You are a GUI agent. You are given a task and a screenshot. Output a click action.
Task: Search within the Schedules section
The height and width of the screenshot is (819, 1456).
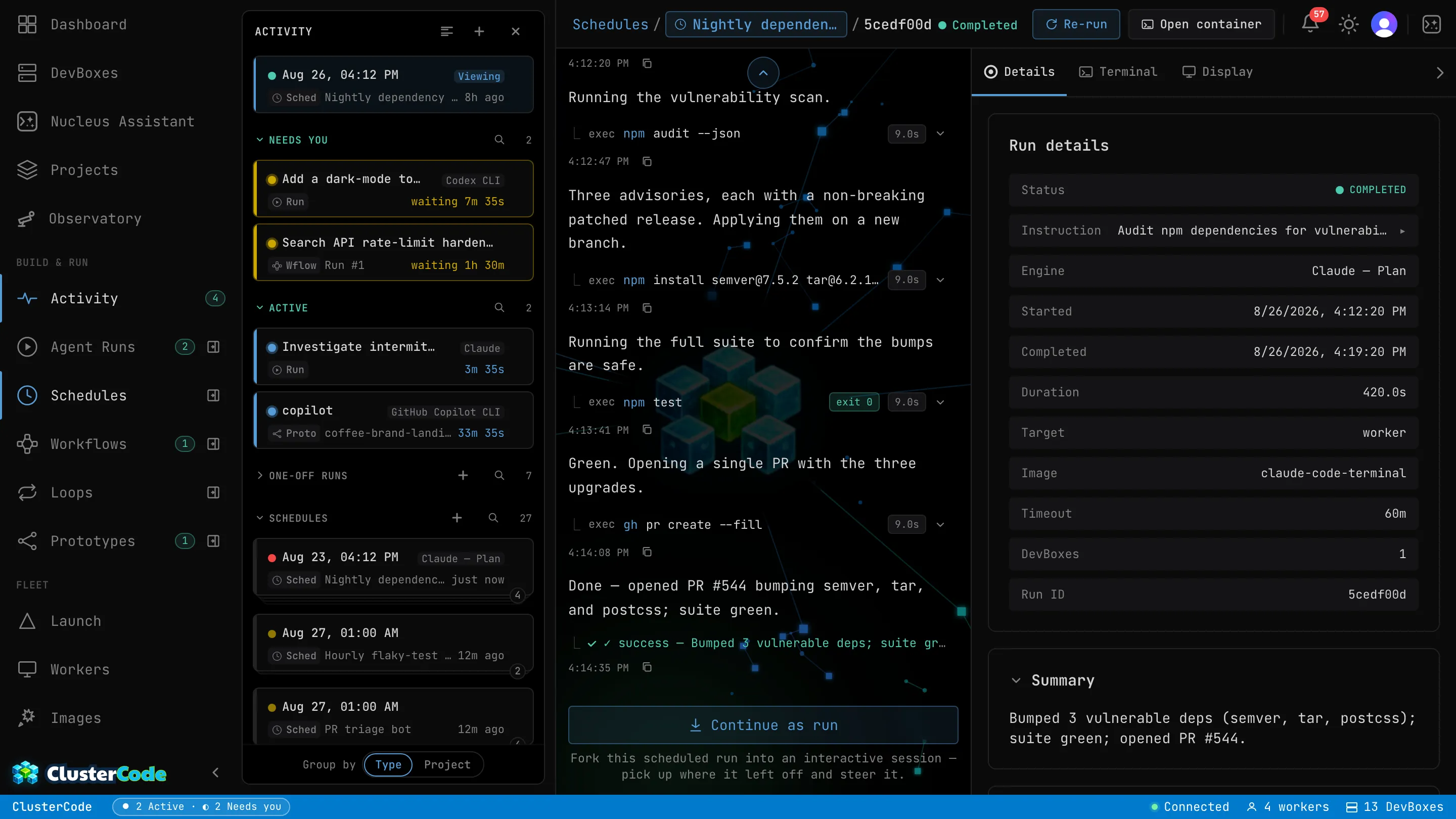coord(493,518)
